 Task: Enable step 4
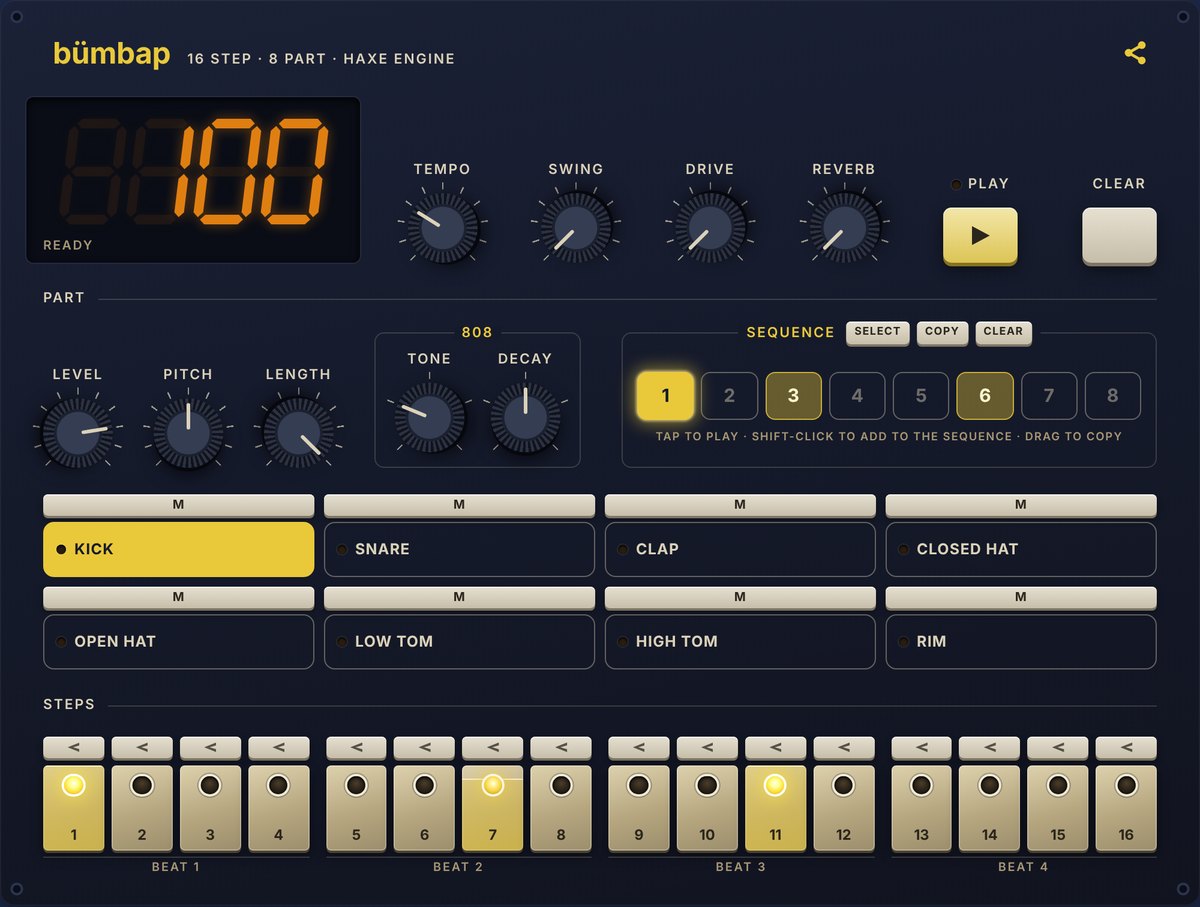[278, 808]
